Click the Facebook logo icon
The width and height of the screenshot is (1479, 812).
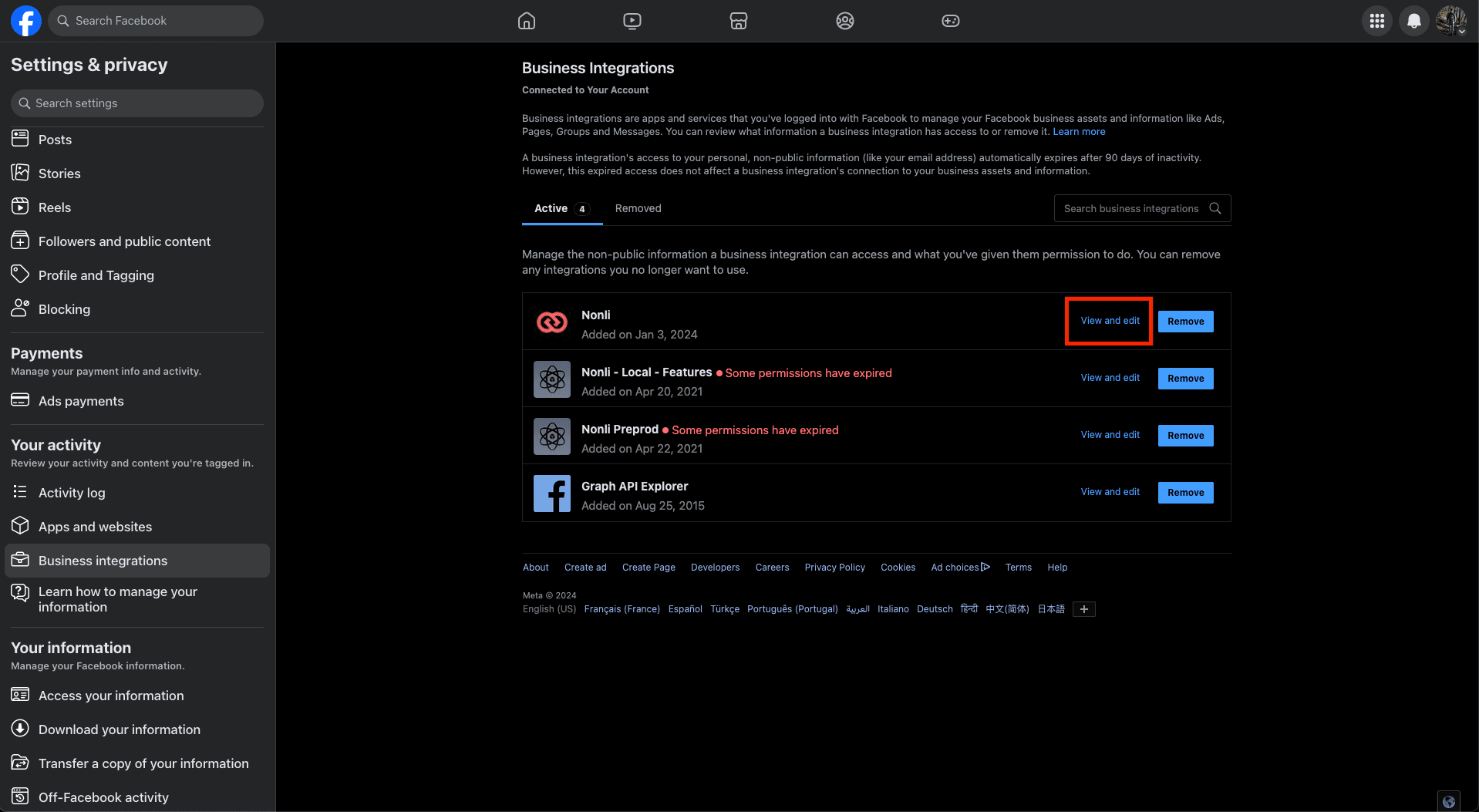tap(25, 21)
